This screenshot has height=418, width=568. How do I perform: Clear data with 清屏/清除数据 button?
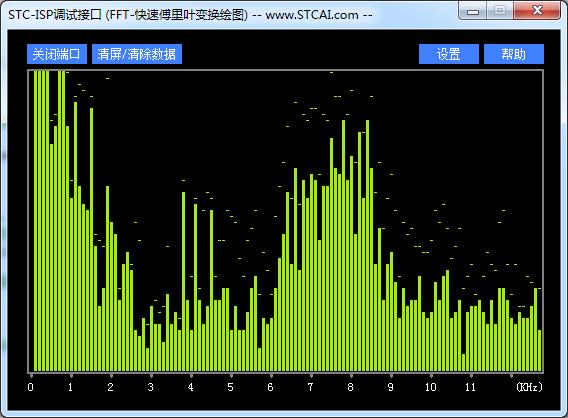coord(137,54)
